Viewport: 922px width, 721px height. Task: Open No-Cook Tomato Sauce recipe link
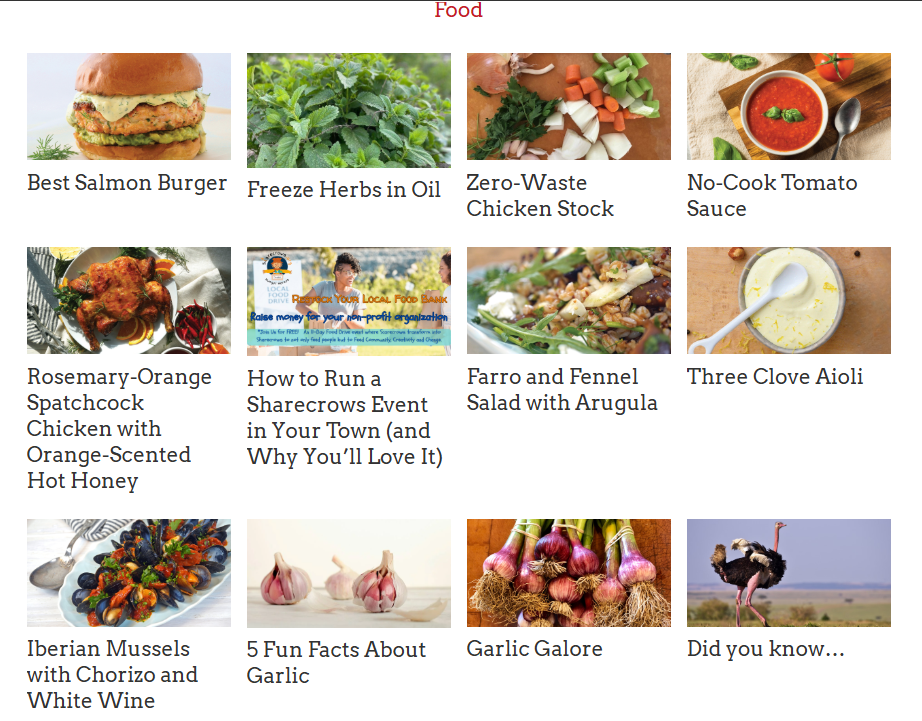coord(771,195)
